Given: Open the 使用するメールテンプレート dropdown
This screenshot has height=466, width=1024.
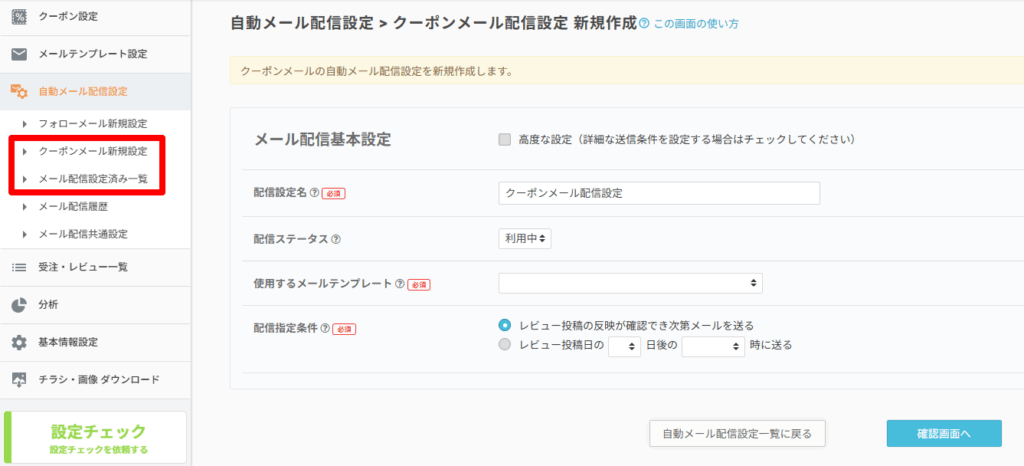Looking at the screenshot, I should [630, 284].
